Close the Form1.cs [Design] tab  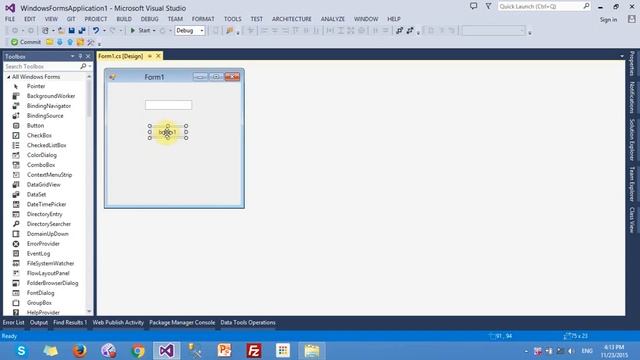[158, 56]
